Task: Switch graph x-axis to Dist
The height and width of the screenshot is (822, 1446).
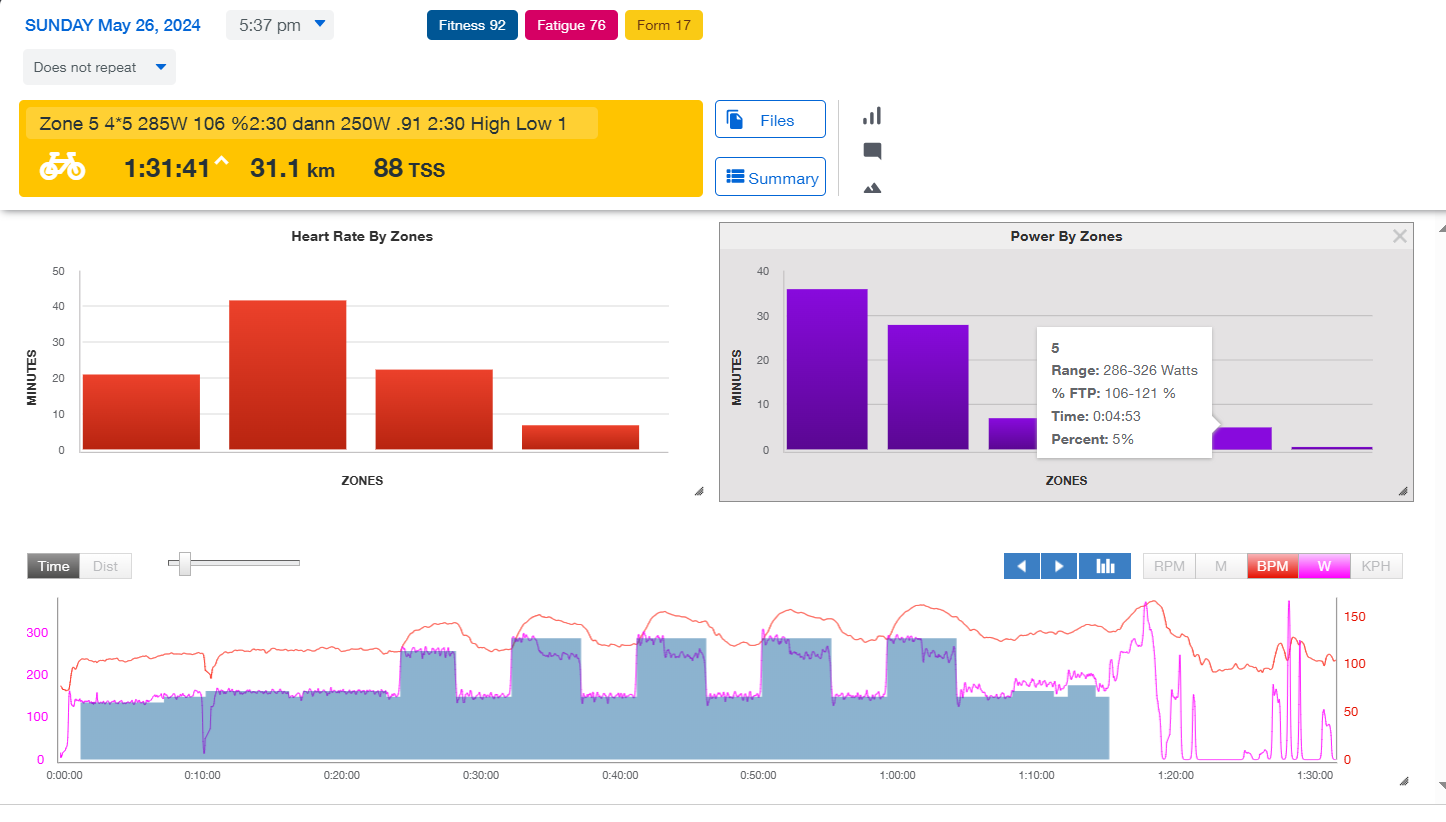Action: [x=105, y=566]
